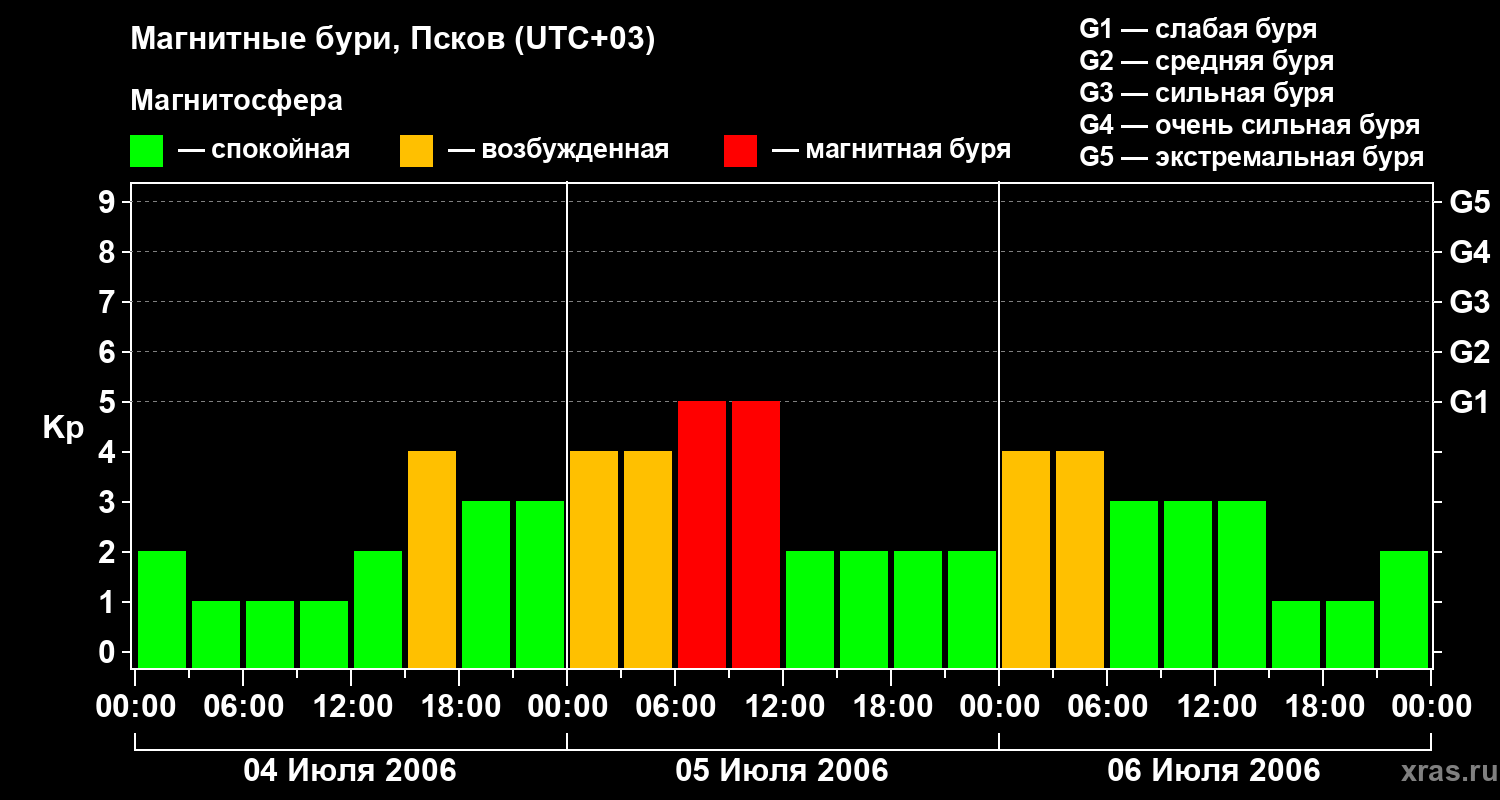The width and height of the screenshot is (1500, 800).
Task: Click the first orange bar on 06 July
Action: (x=1026, y=559)
